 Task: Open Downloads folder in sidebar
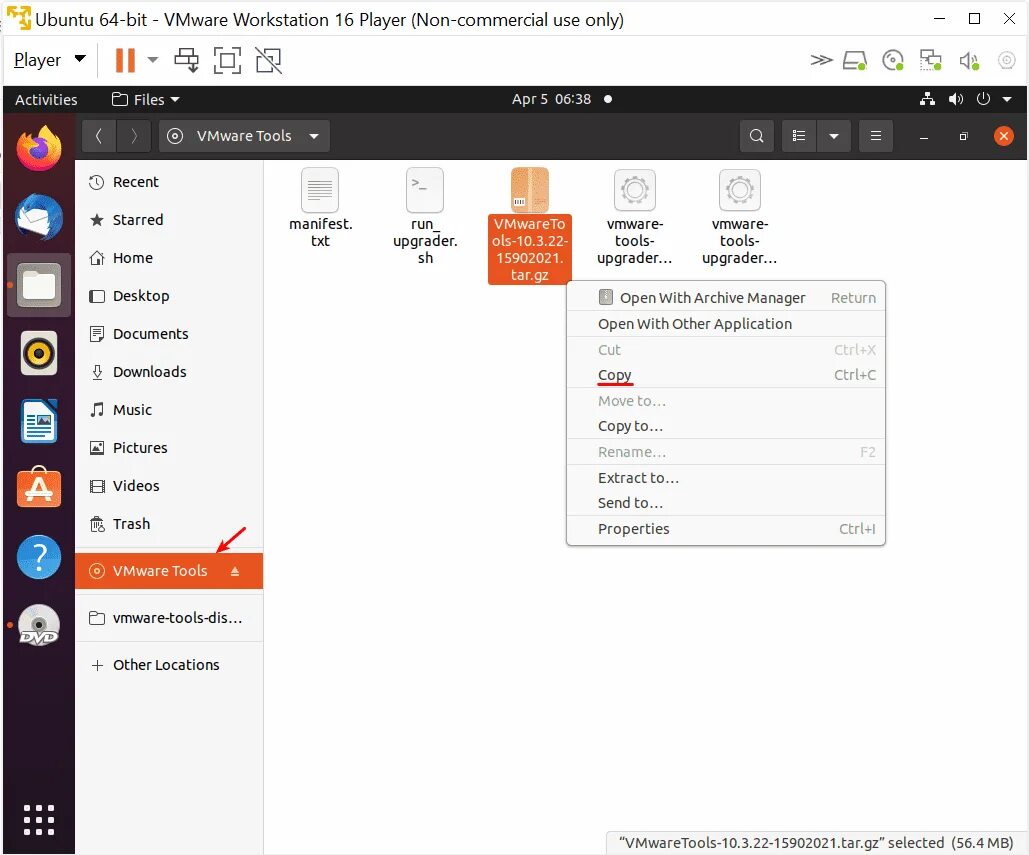pyautogui.click(x=169, y=372)
